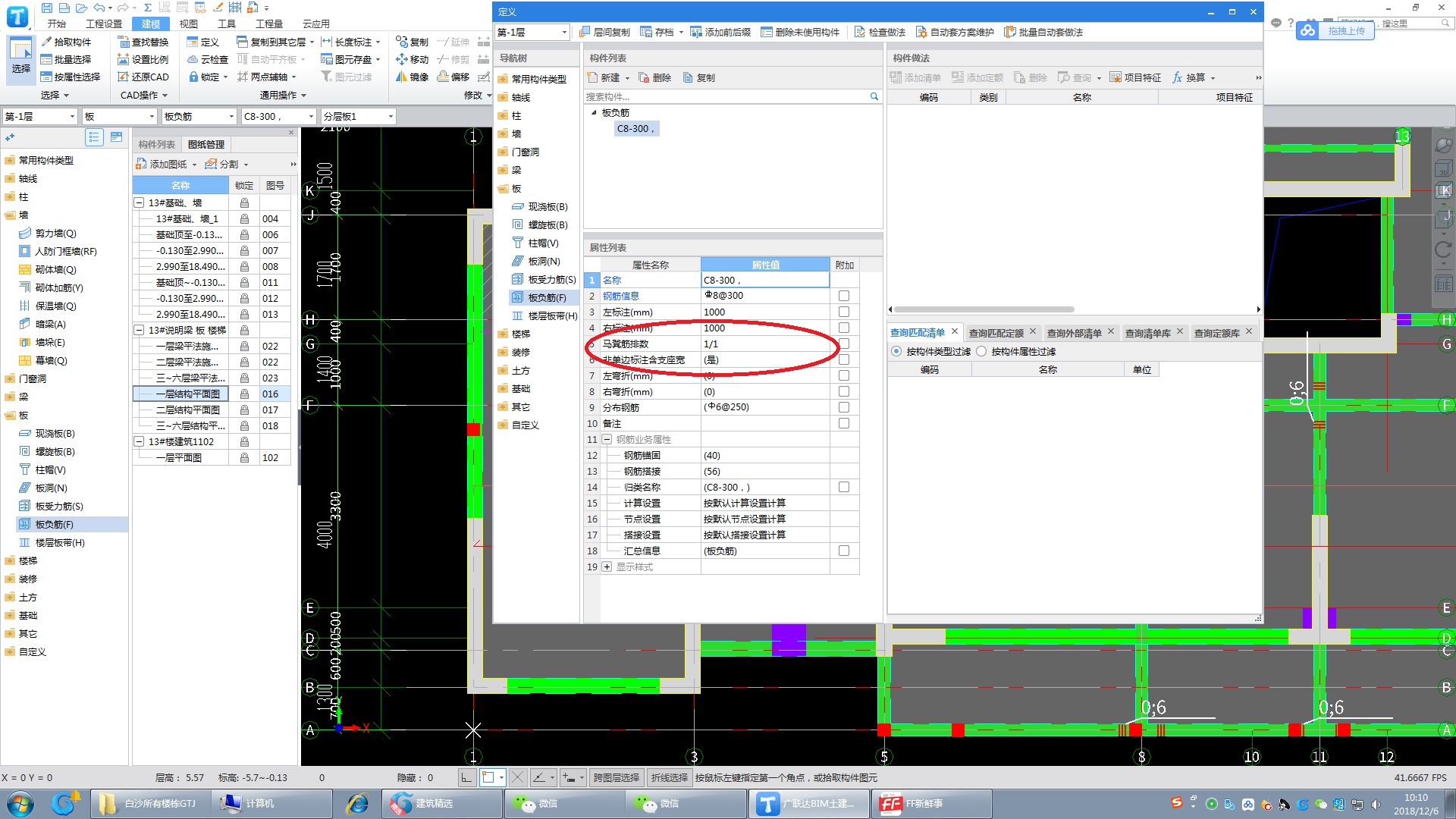Open the 建筑精选 taskbar application
Screen dimensions: 1456x819
(x=444, y=803)
